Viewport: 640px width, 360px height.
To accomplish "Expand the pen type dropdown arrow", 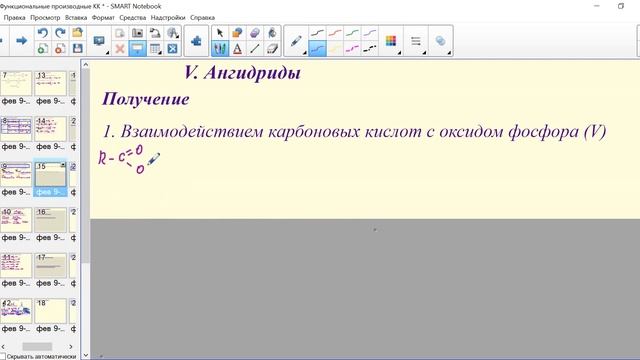I will point(305,53).
